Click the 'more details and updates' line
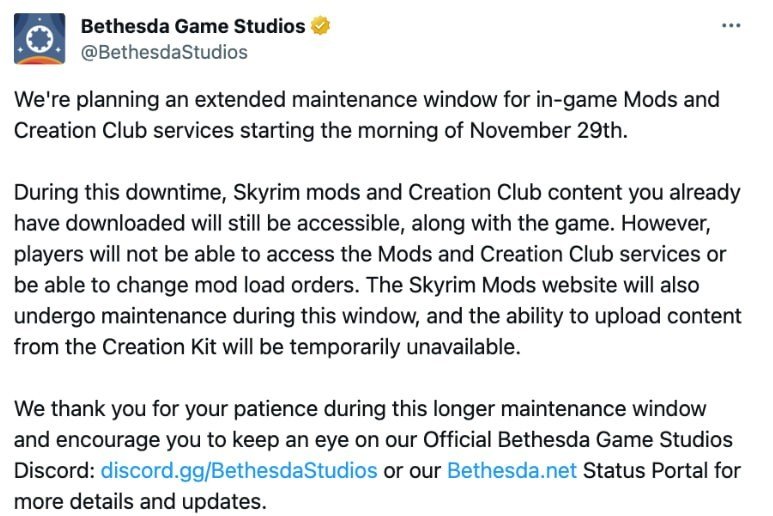Viewport: 773px width, 516px height. [140, 502]
